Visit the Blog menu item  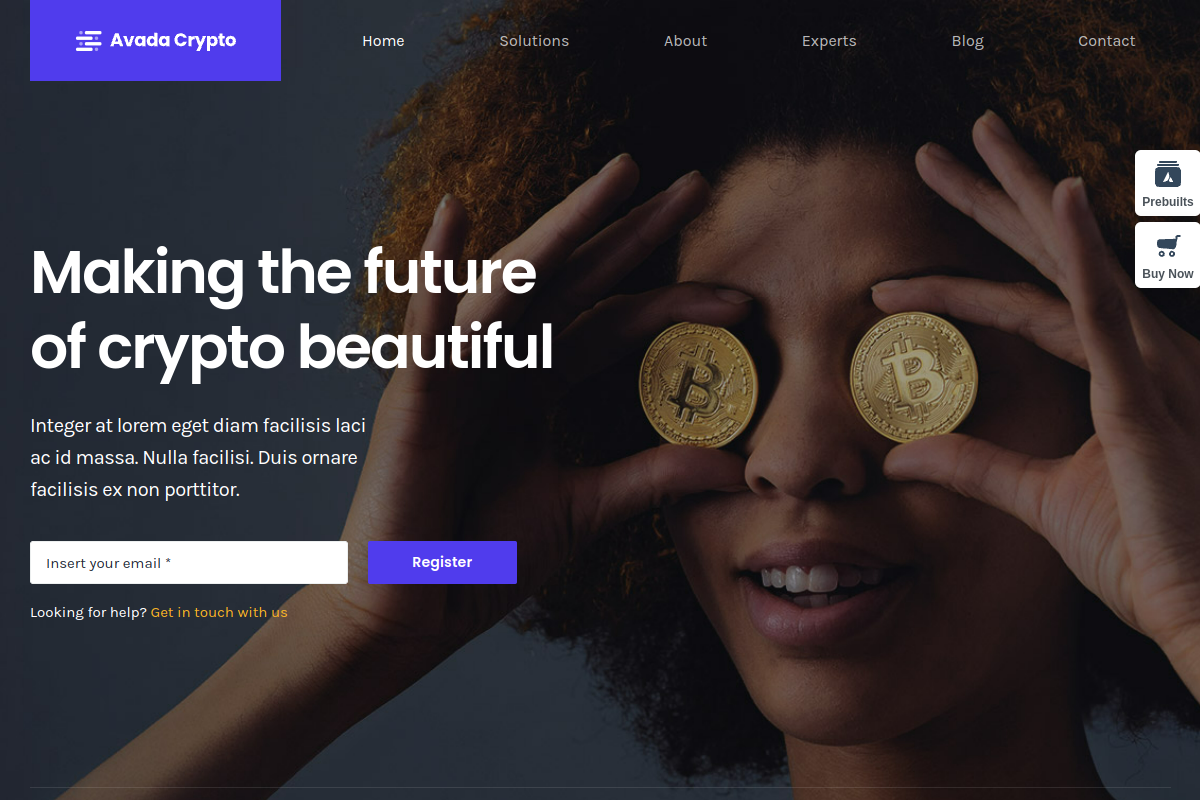click(967, 41)
